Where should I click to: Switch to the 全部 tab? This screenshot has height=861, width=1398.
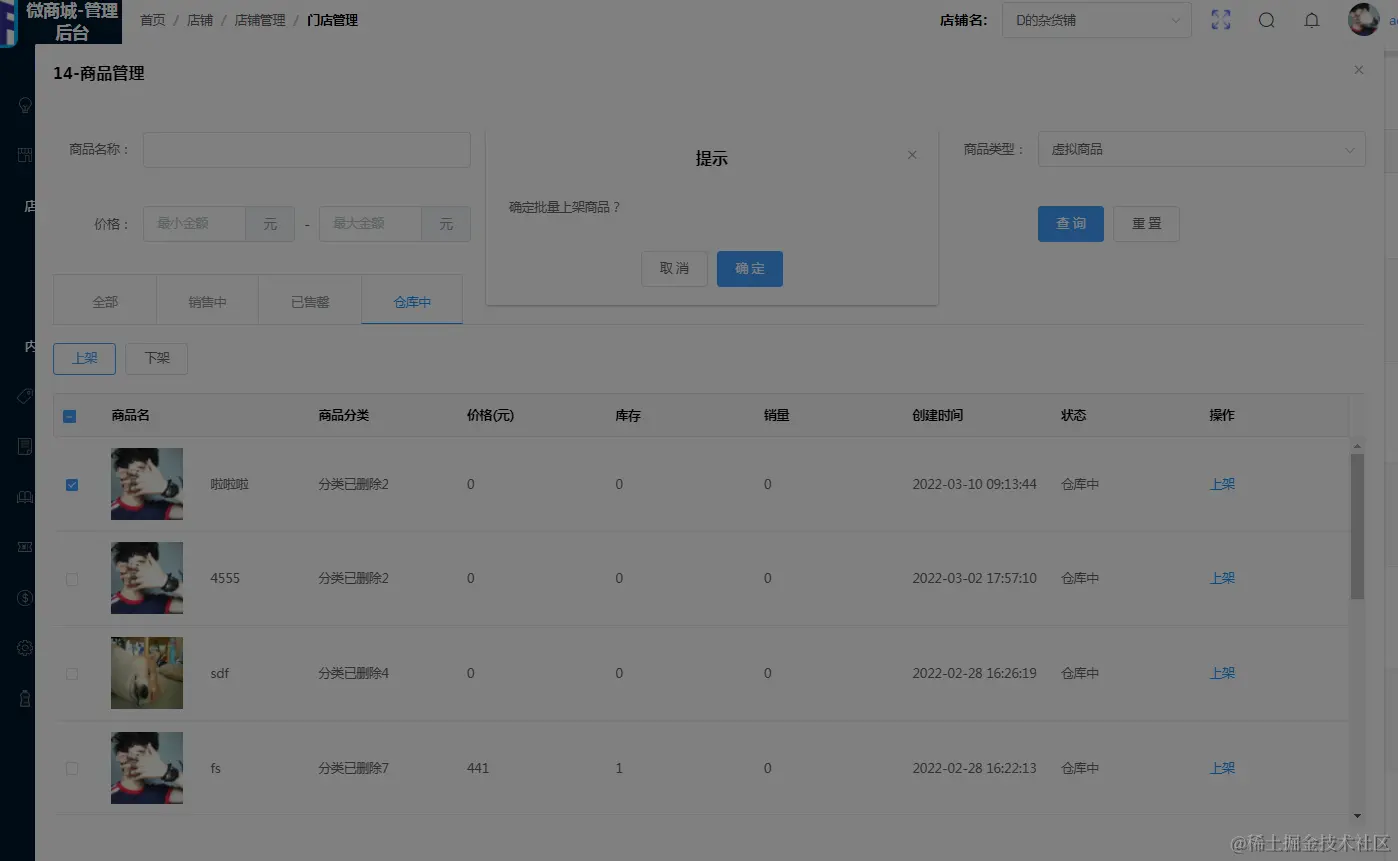tap(105, 301)
